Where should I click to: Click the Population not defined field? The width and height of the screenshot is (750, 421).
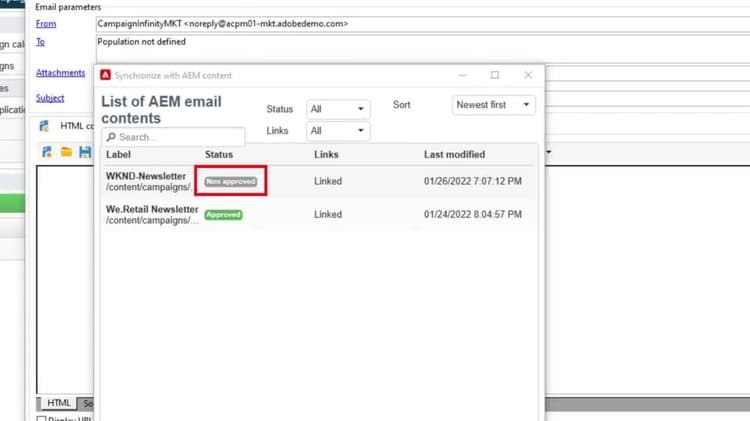pyautogui.click(x=423, y=48)
